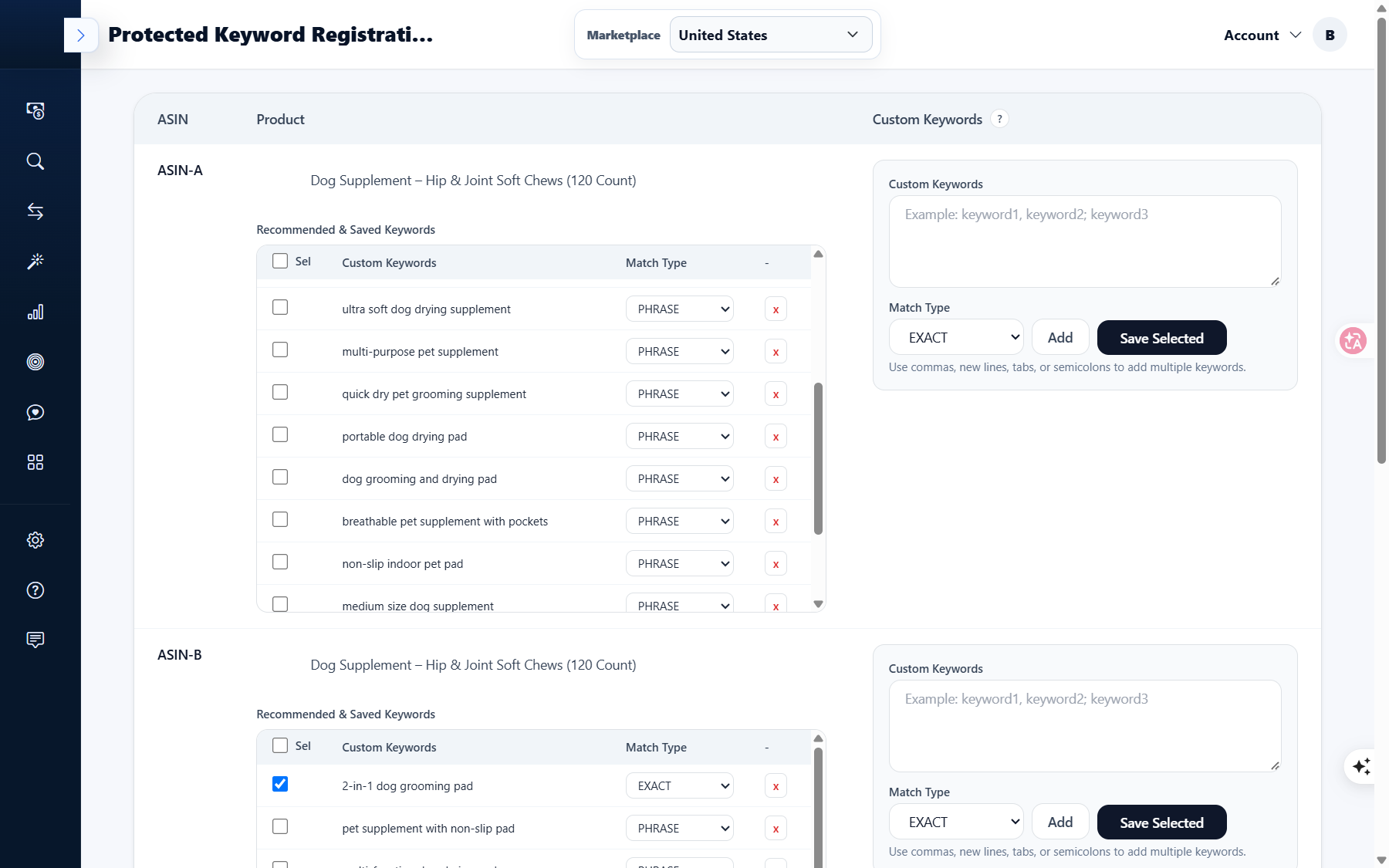This screenshot has height=868, width=1389.
Task: Click Save Selected in ASIN-B panel
Action: (1161, 822)
